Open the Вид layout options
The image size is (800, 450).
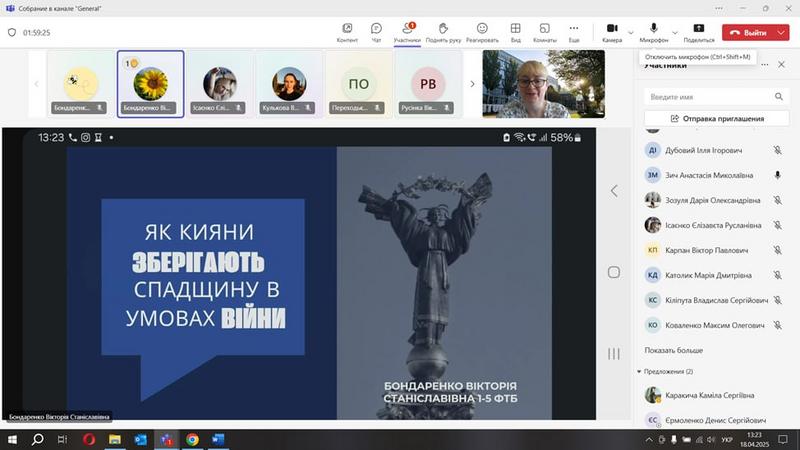515,33
